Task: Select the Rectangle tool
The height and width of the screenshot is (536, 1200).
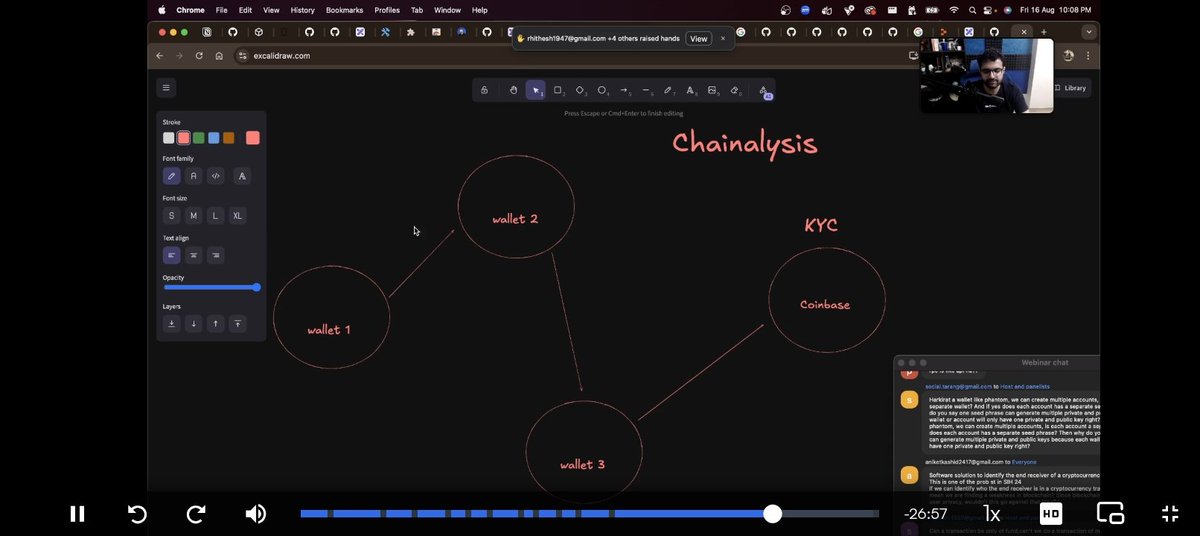Action: 558,90
